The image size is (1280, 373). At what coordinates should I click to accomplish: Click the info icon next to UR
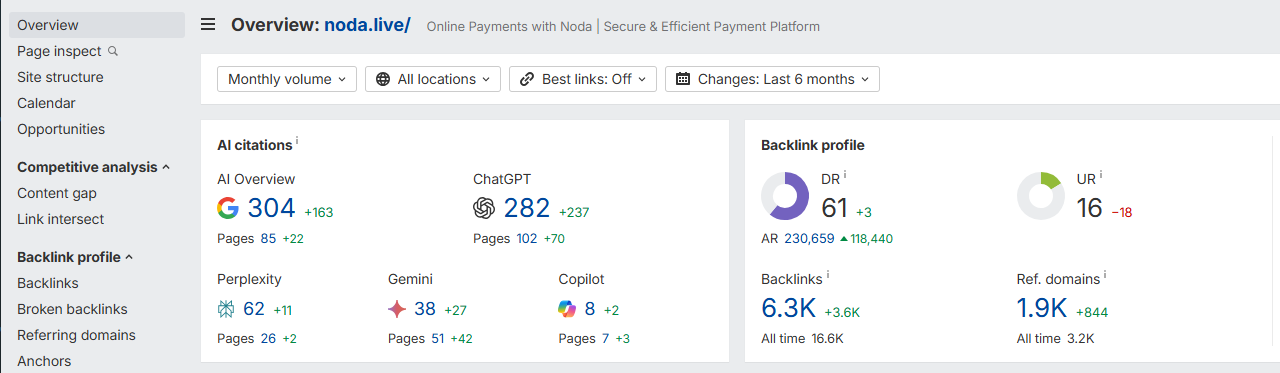[1101, 175]
